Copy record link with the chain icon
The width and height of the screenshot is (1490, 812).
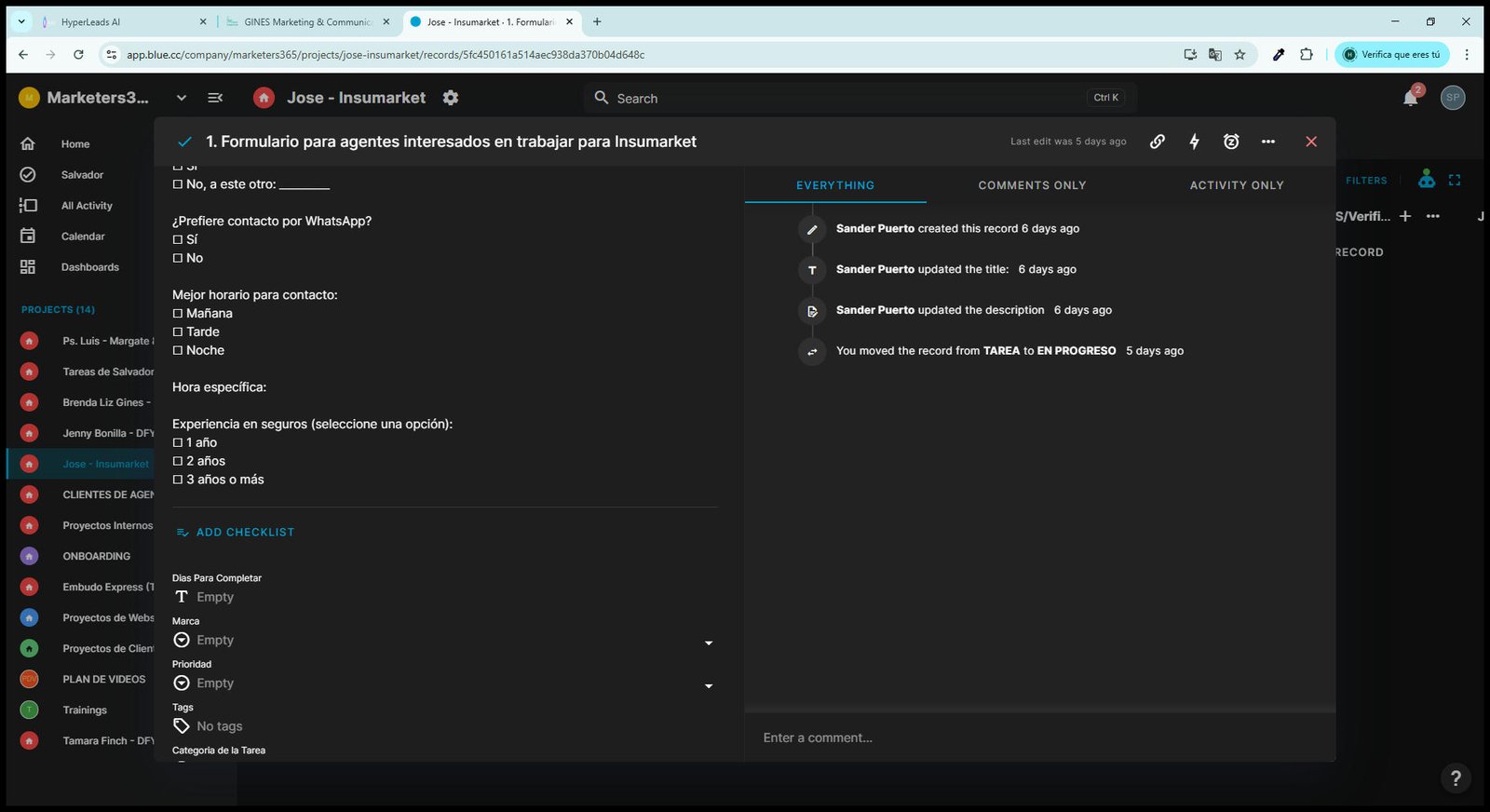click(x=1157, y=142)
